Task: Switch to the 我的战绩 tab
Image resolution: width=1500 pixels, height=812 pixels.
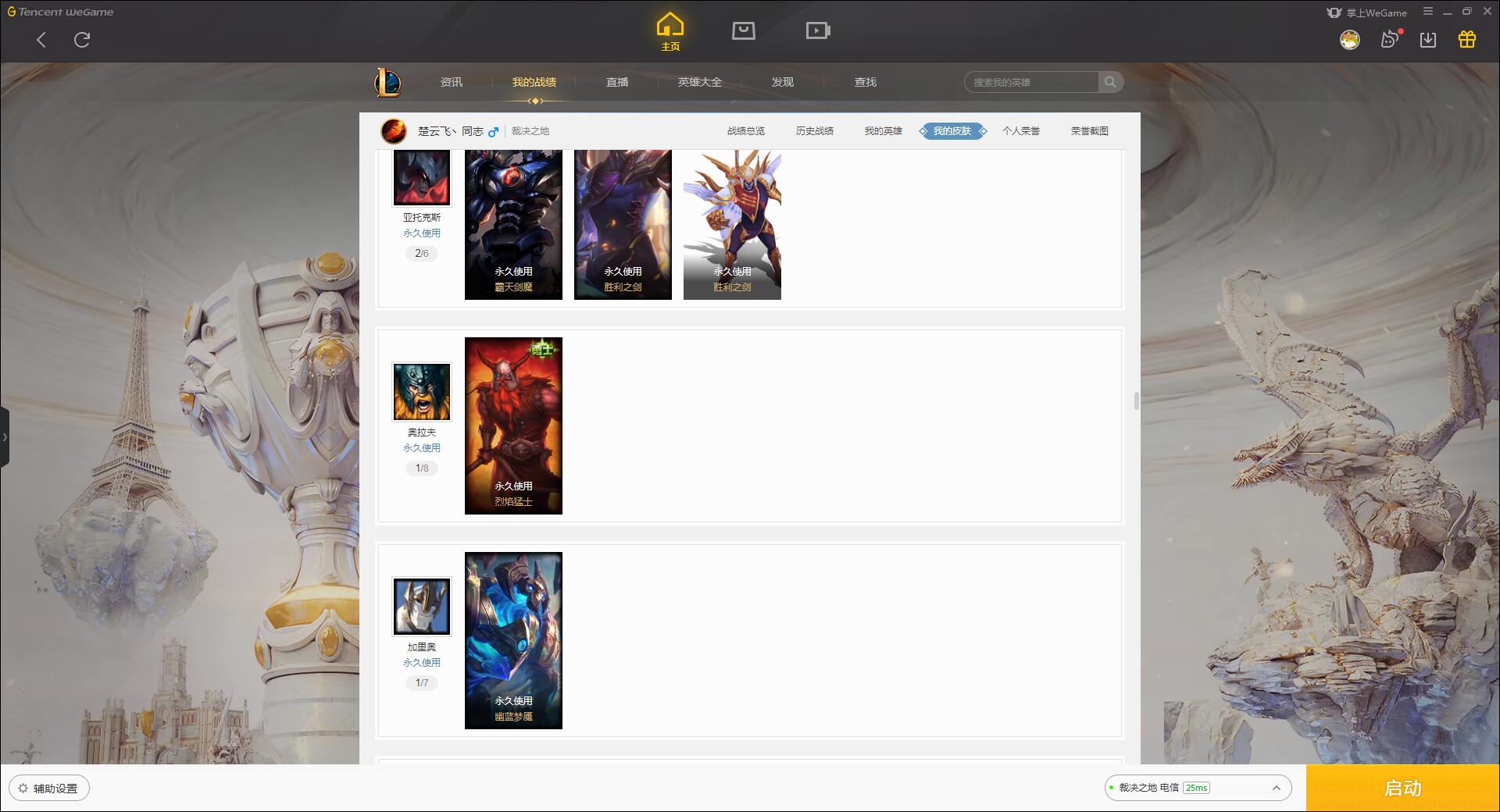Action: [534, 82]
